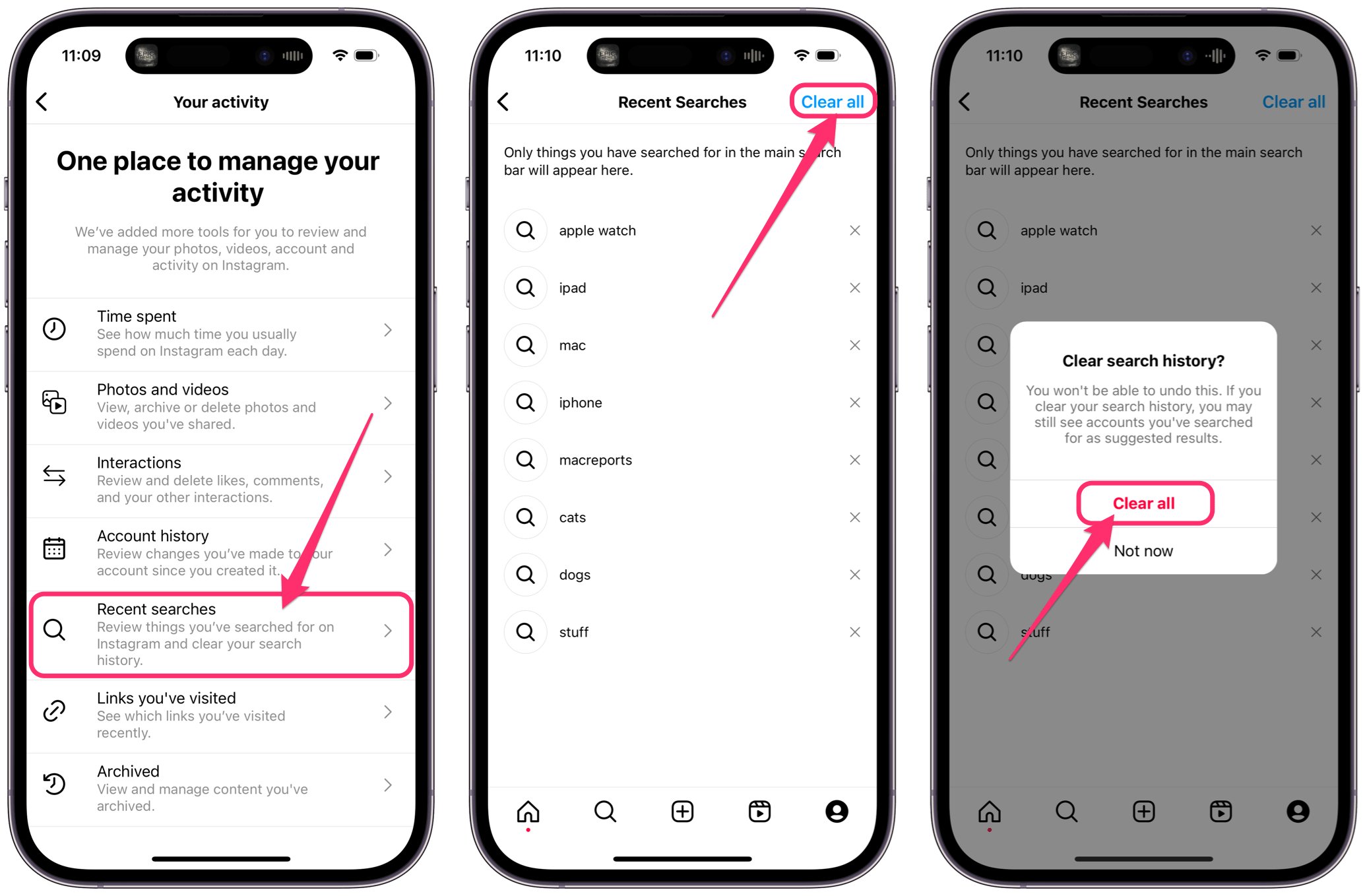Click the Reels icon in bottom navigation
The height and width of the screenshot is (896, 1365).
[762, 812]
